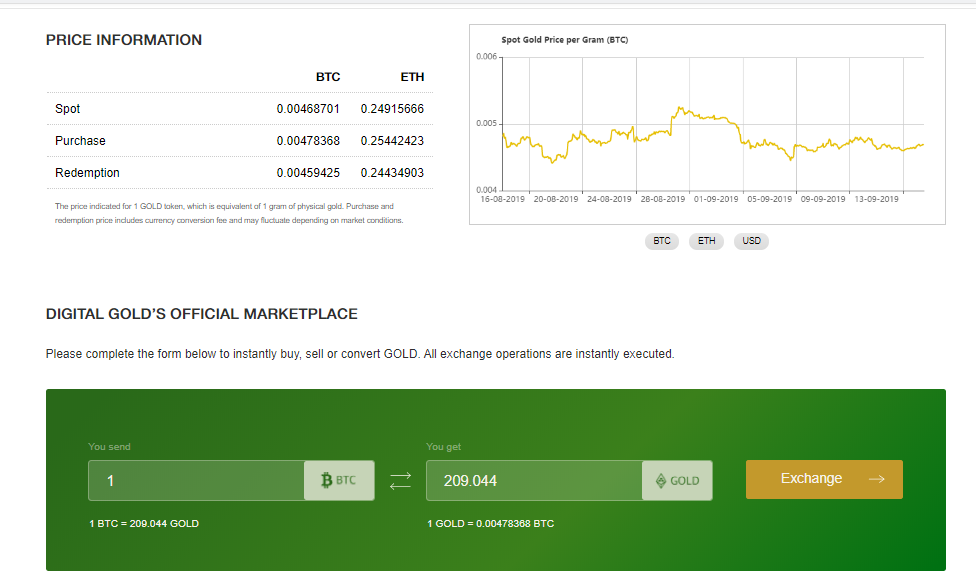Click the ETH column header
Viewport: 976px width, 582px height.
(412, 77)
